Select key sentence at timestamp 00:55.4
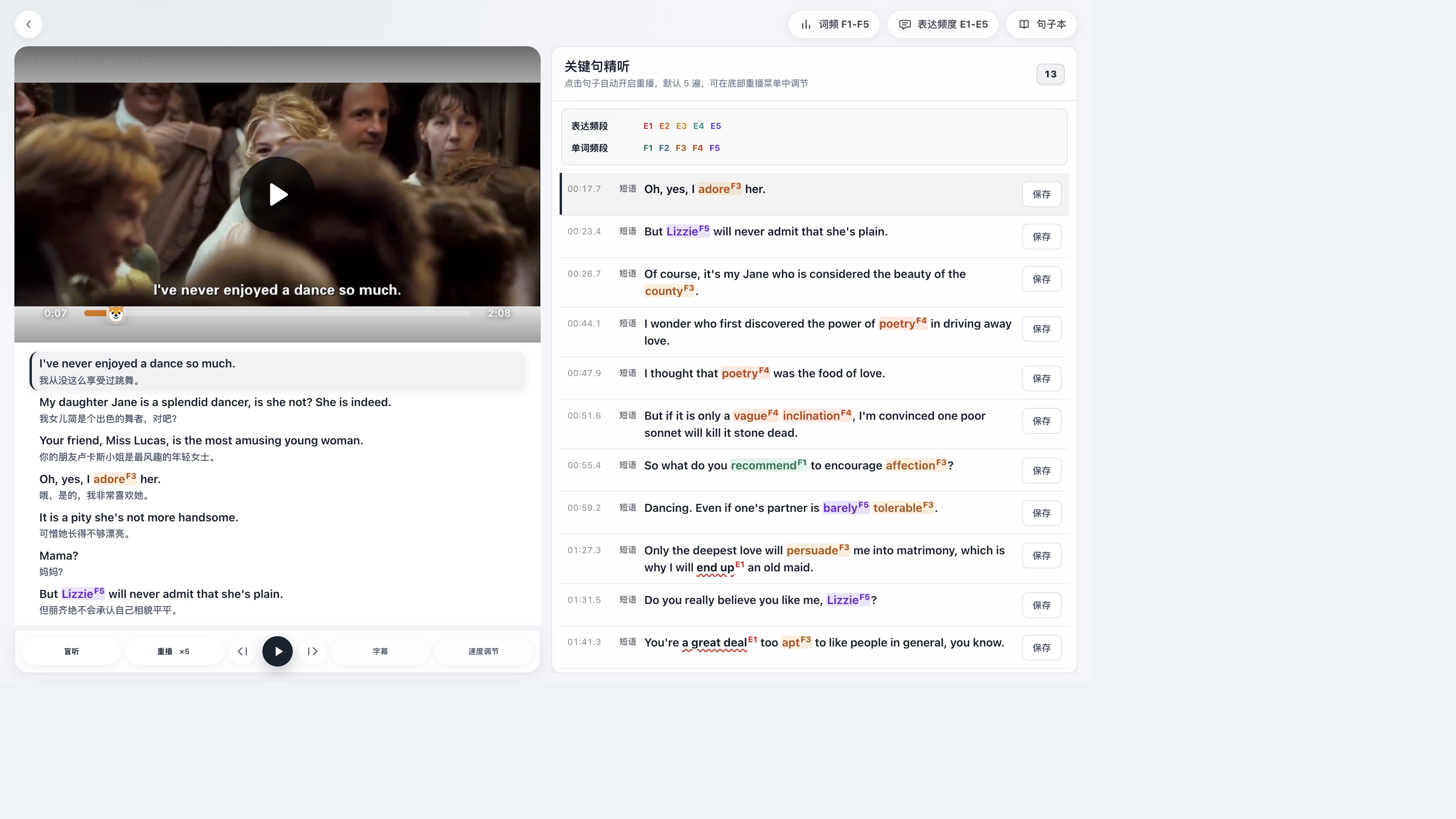1456x819 pixels. click(814, 470)
